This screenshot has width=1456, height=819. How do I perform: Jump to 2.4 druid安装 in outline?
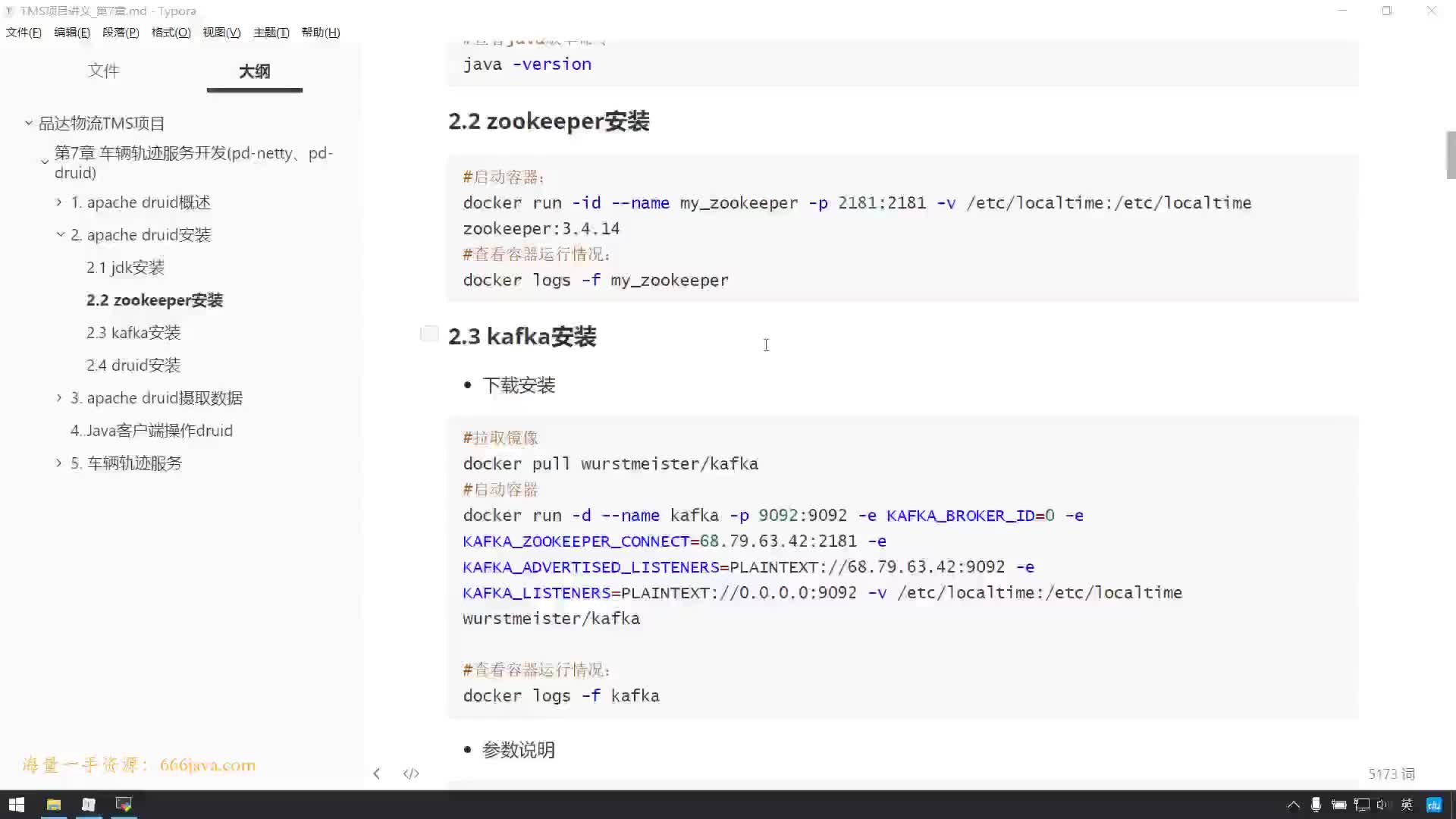(x=133, y=366)
